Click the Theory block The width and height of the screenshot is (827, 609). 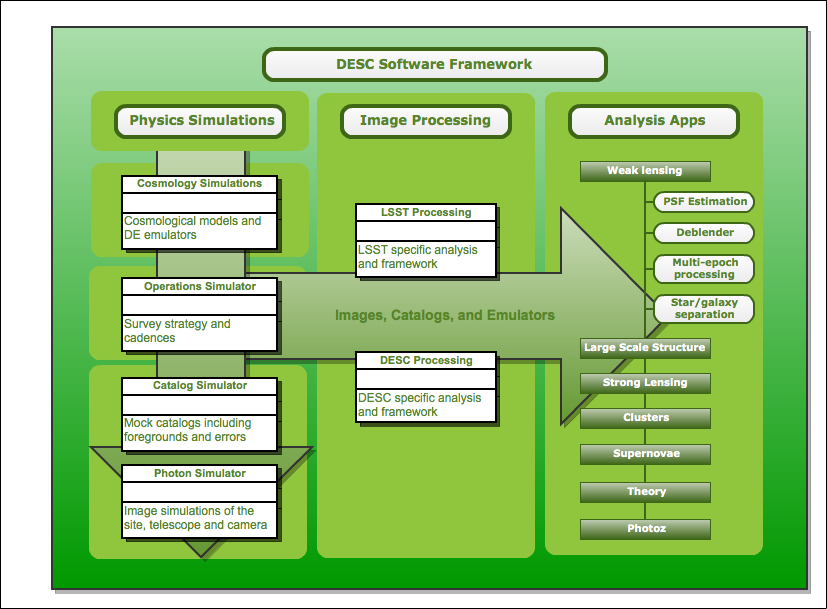pos(645,492)
